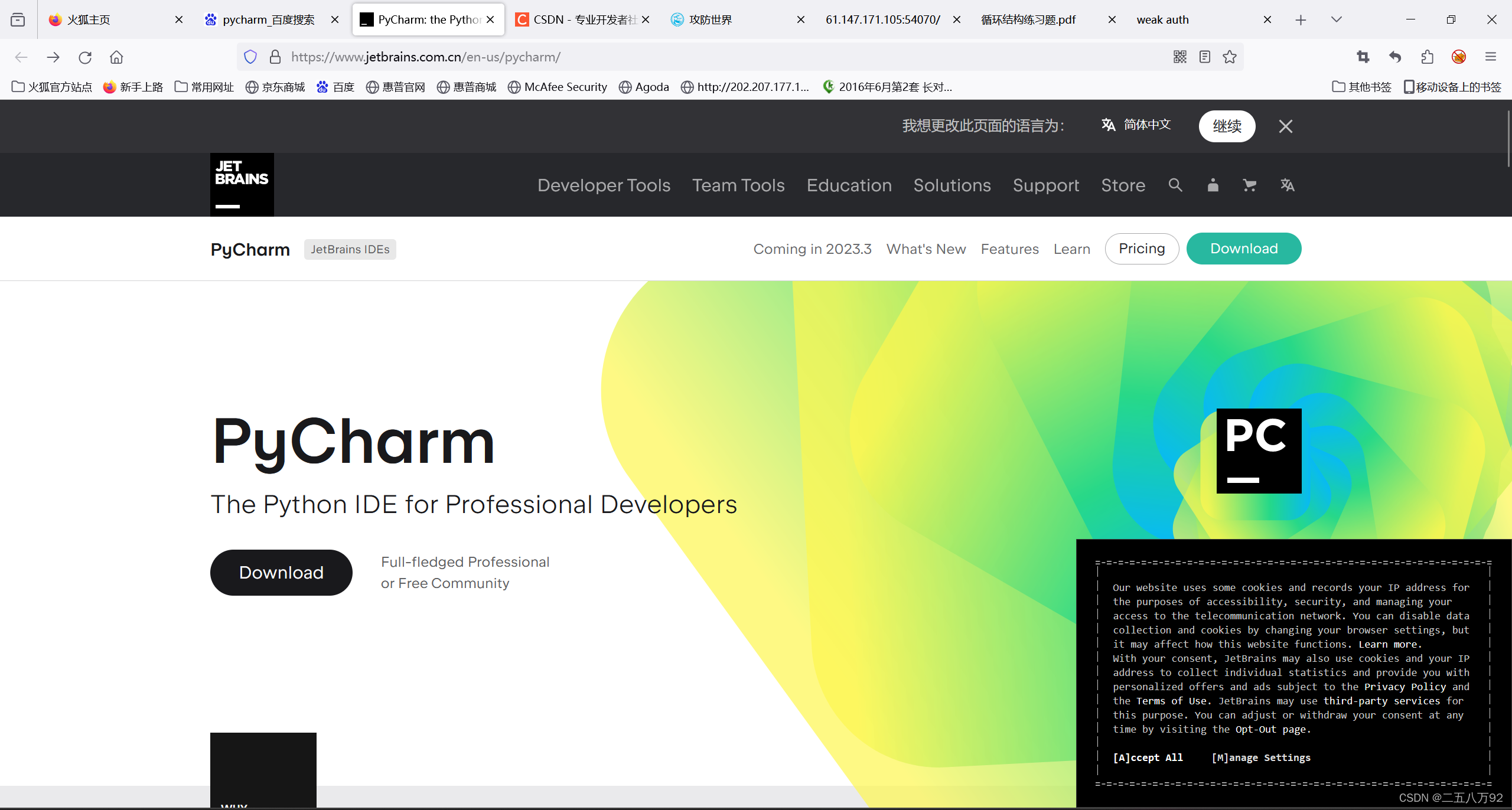Open the Firefox hamburger application menu
This screenshot has width=1512, height=810.
coord(1490,57)
